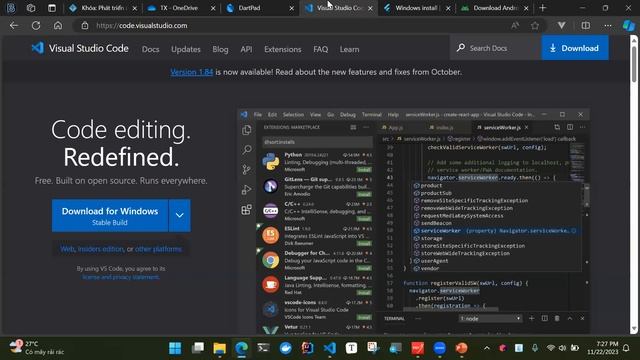Close the Windows install tab
The width and height of the screenshot is (640, 360).
tap(448, 8)
